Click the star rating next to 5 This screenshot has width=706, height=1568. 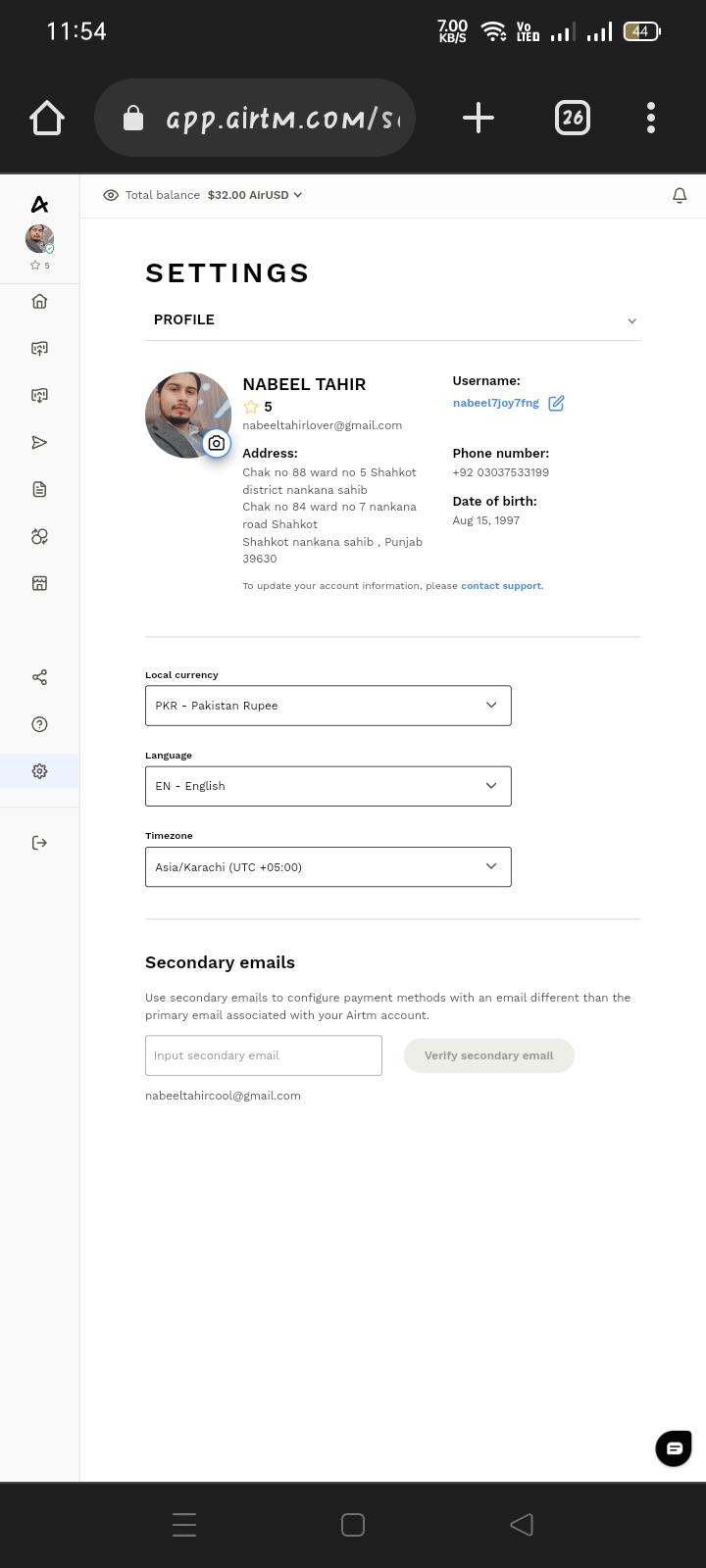[251, 407]
